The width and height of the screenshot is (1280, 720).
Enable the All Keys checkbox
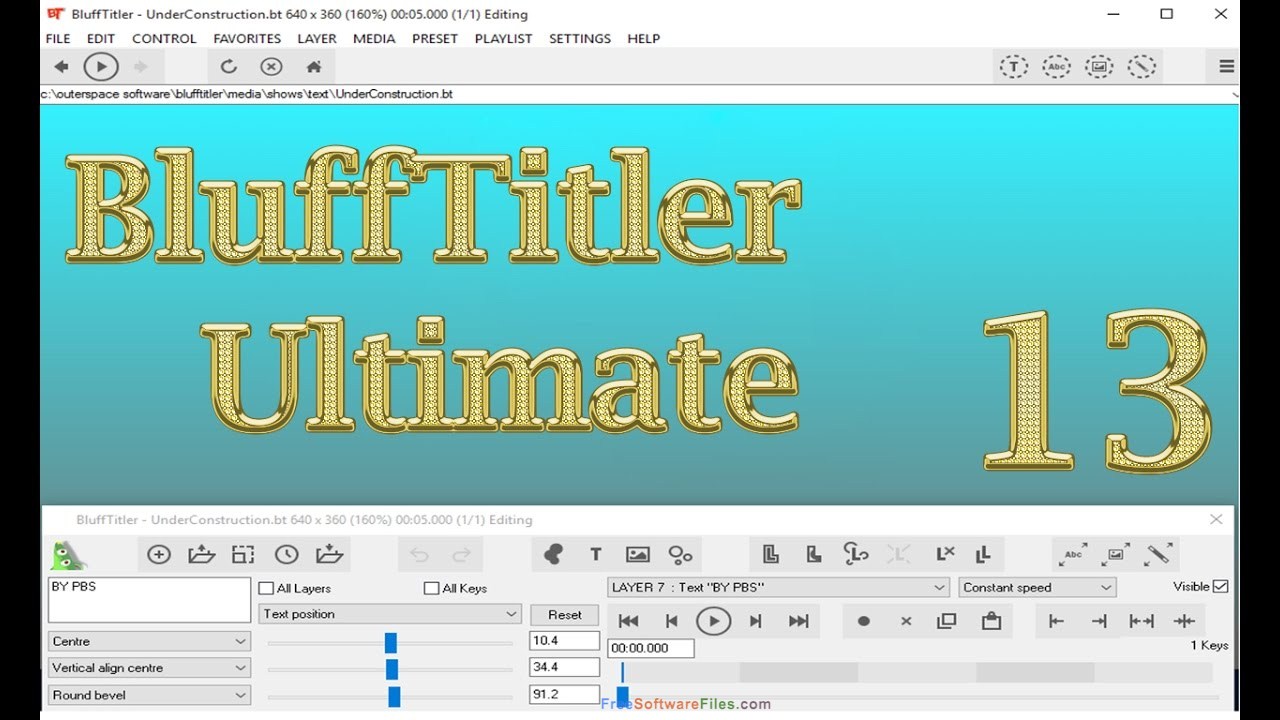pyautogui.click(x=431, y=588)
